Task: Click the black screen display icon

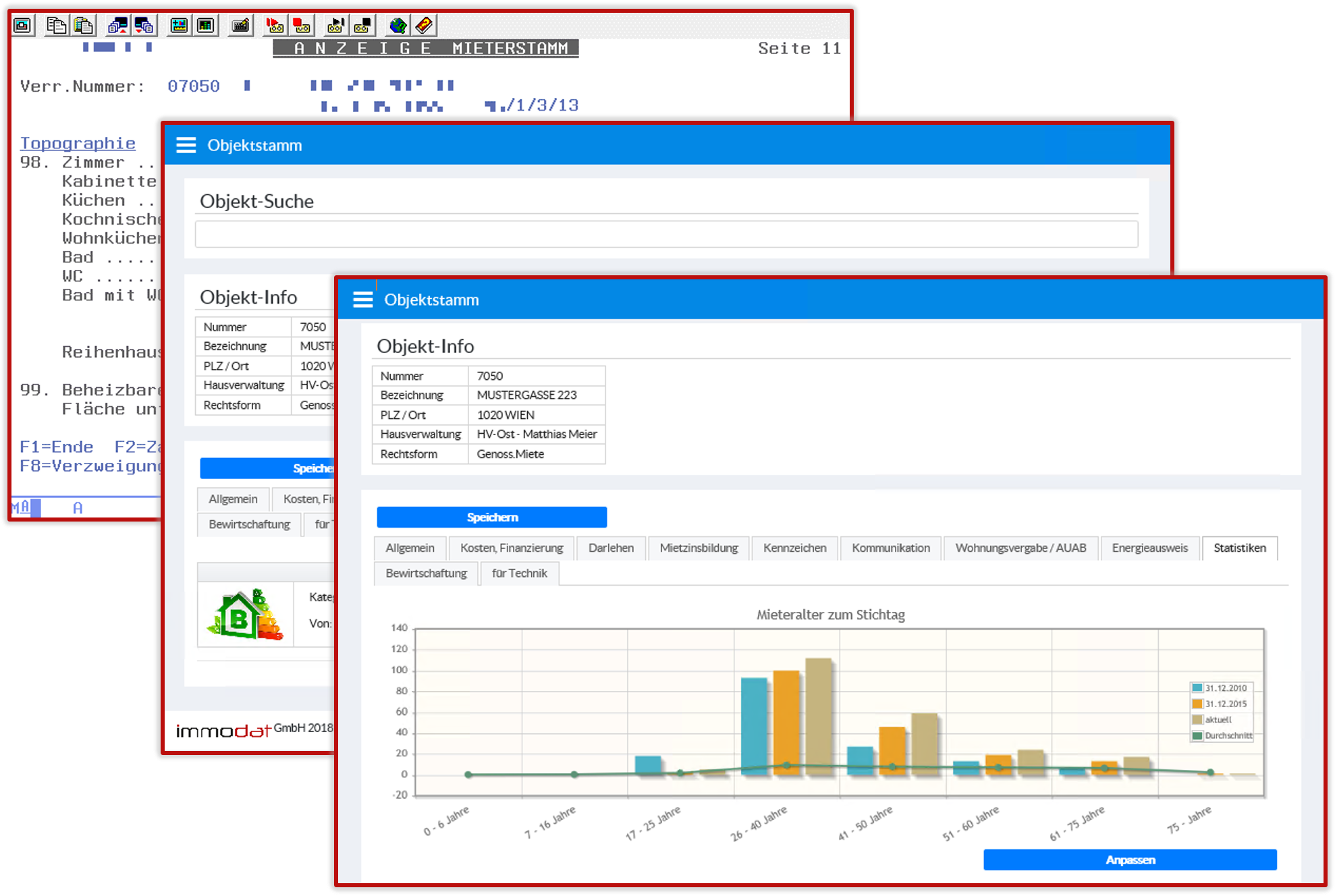Action: (x=206, y=26)
